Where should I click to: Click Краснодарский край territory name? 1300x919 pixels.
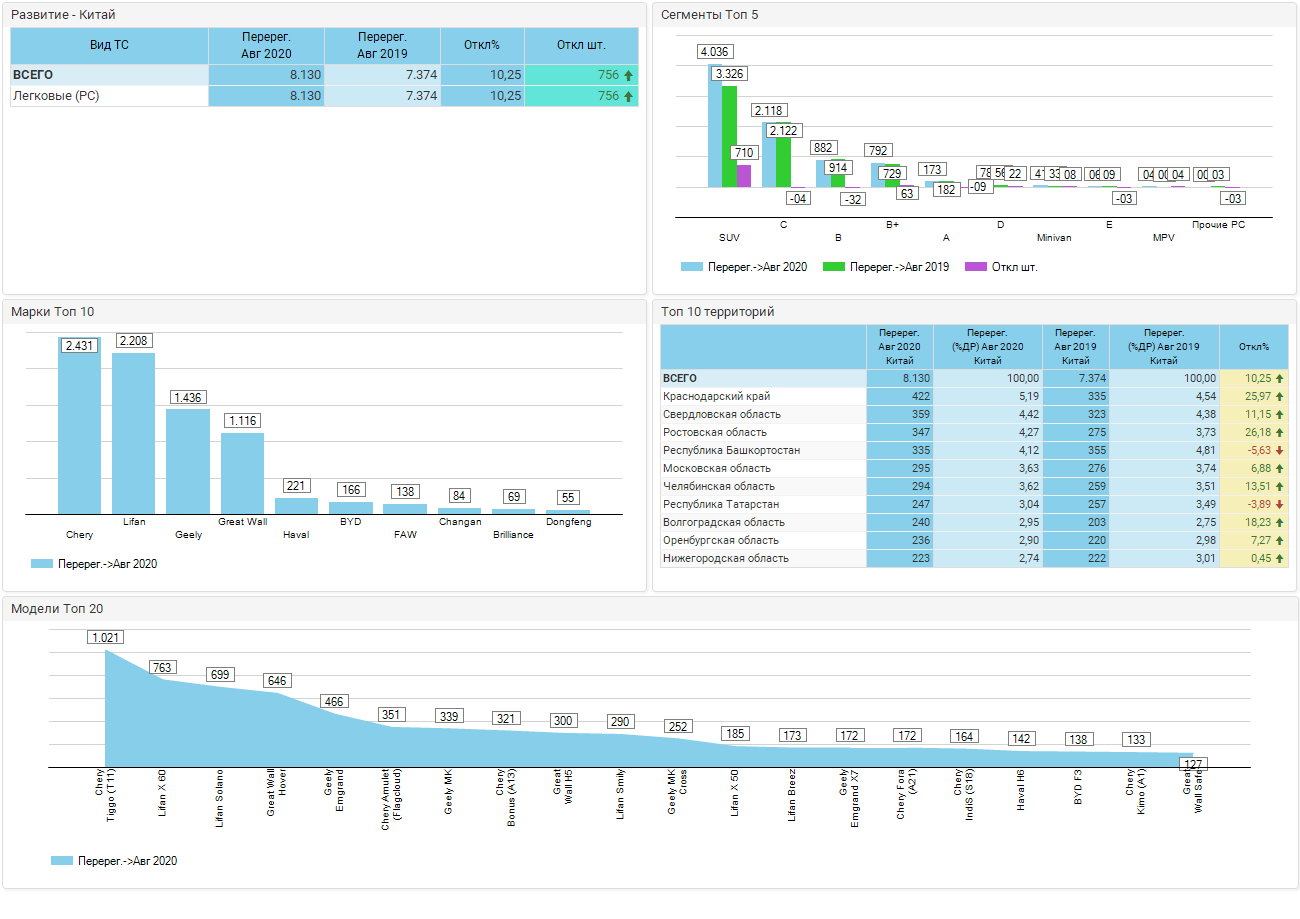(x=716, y=397)
